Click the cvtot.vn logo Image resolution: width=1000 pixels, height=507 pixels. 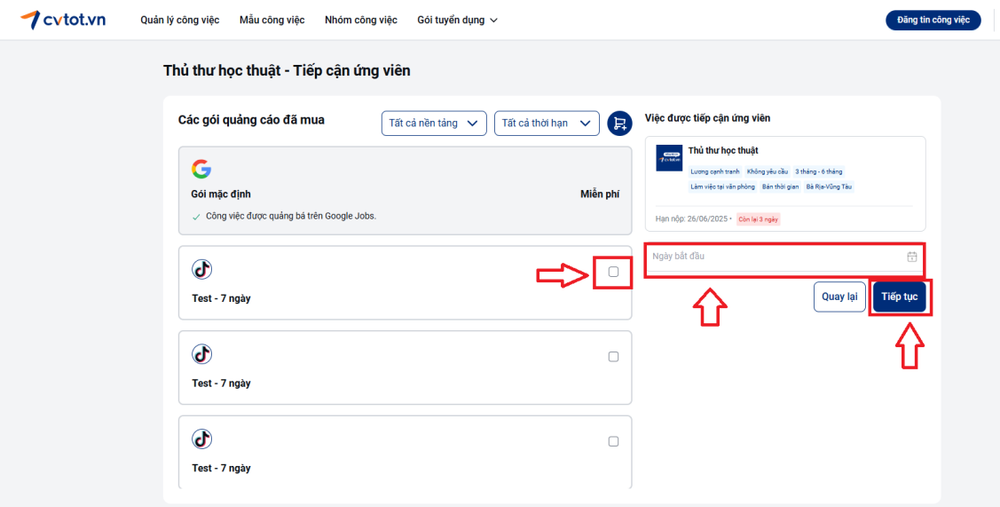click(x=63, y=20)
